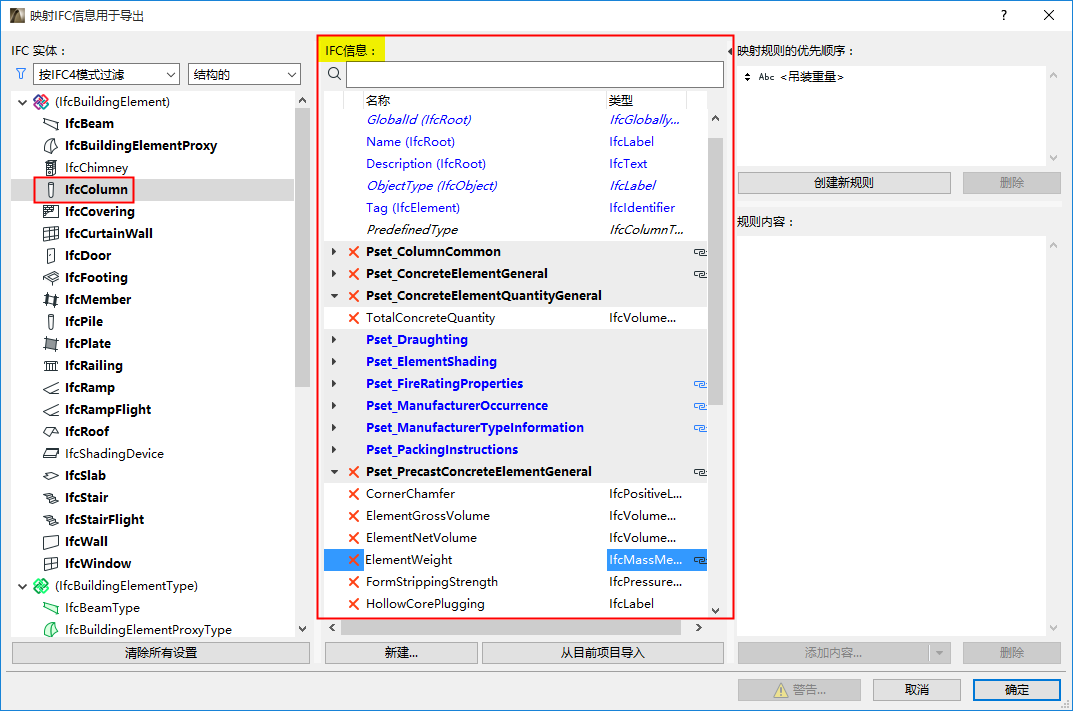Viewport: 1073px width, 711px height.
Task: Click the IfcCovering icon
Action: tap(51, 211)
